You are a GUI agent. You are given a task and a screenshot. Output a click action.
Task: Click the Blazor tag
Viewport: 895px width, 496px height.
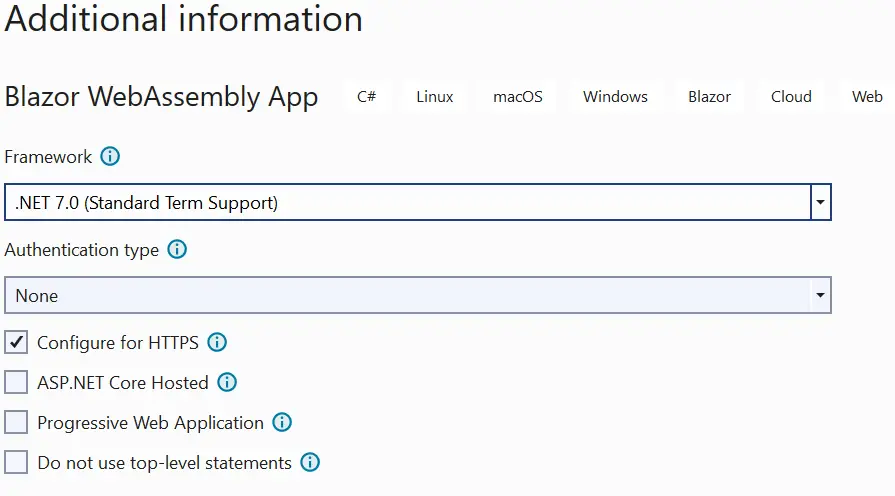[709, 96]
